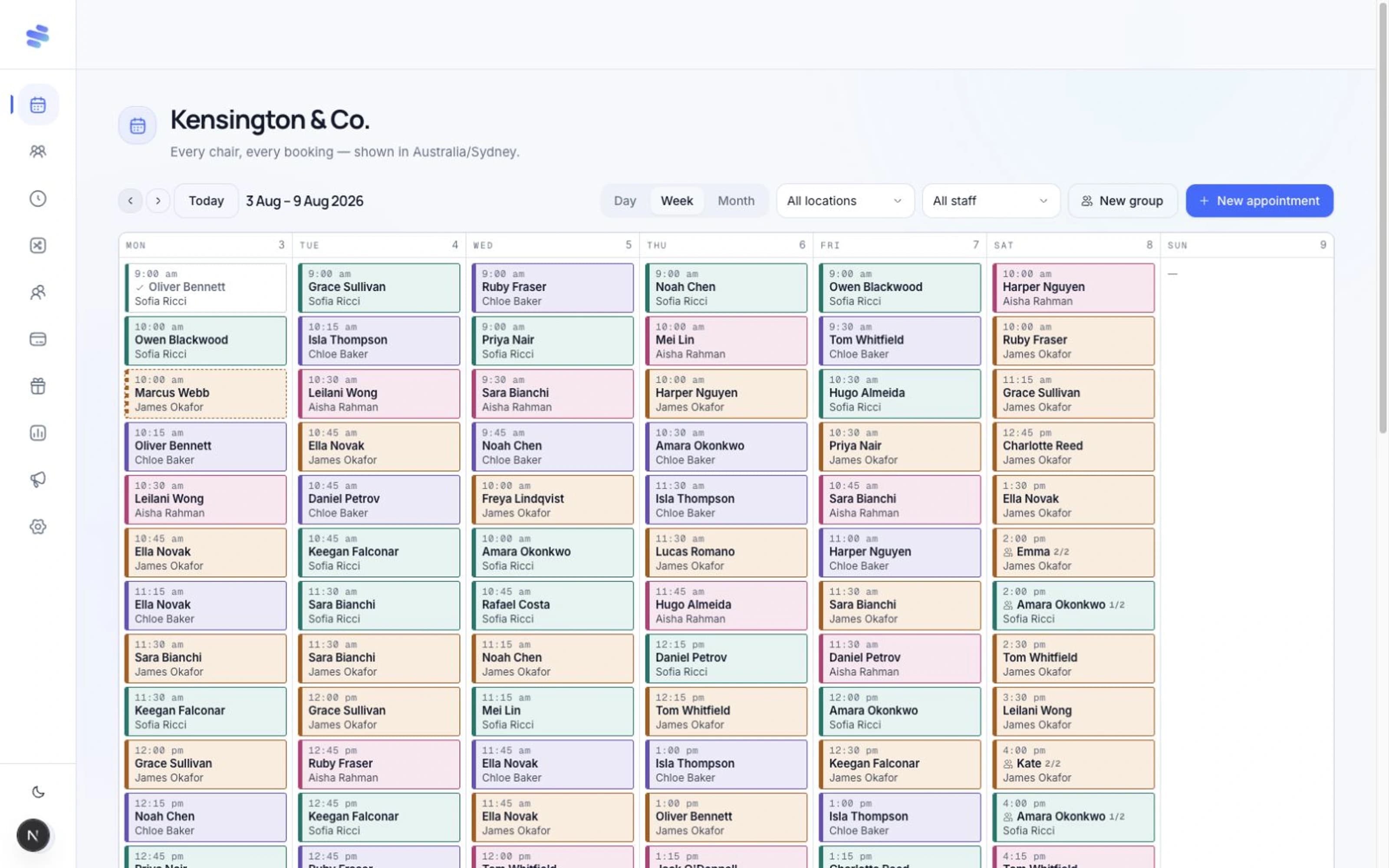Open Saturday 4:00 pm Kate group appointment
This screenshot has width=1389, height=868.
tap(1073, 765)
